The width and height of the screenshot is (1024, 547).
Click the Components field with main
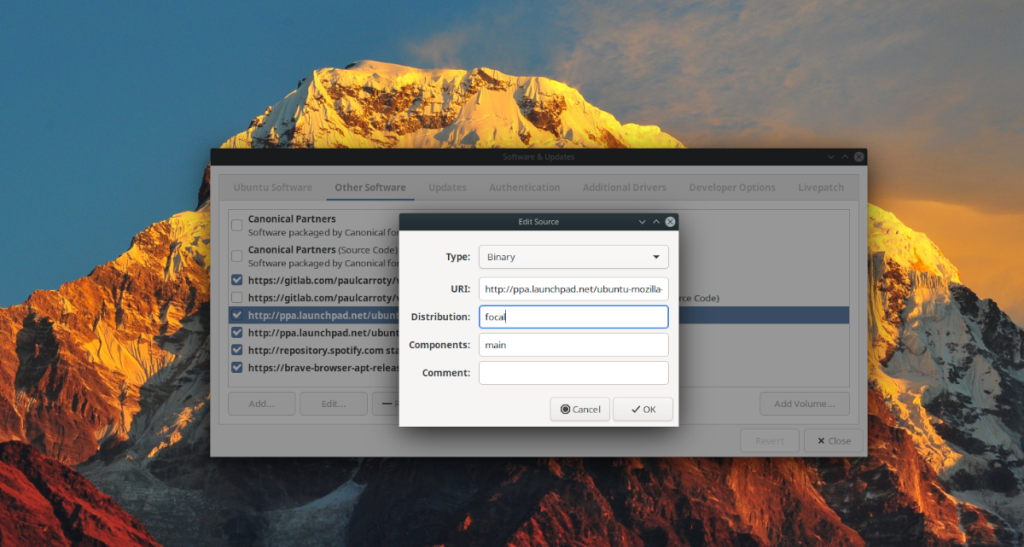coord(573,345)
